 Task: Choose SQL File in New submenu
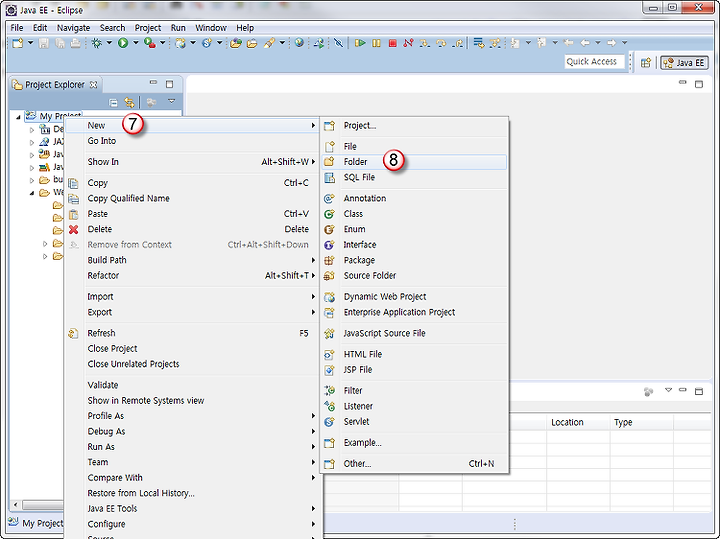point(414,178)
